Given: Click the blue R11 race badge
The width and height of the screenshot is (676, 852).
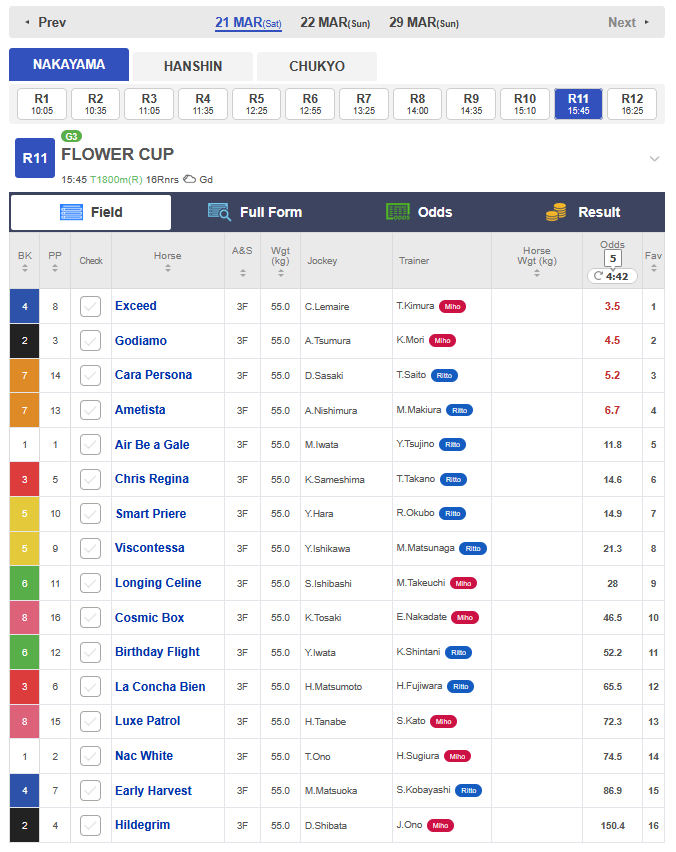Looking at the screenshot, I should pyautogui.click(x=35, y=158).
